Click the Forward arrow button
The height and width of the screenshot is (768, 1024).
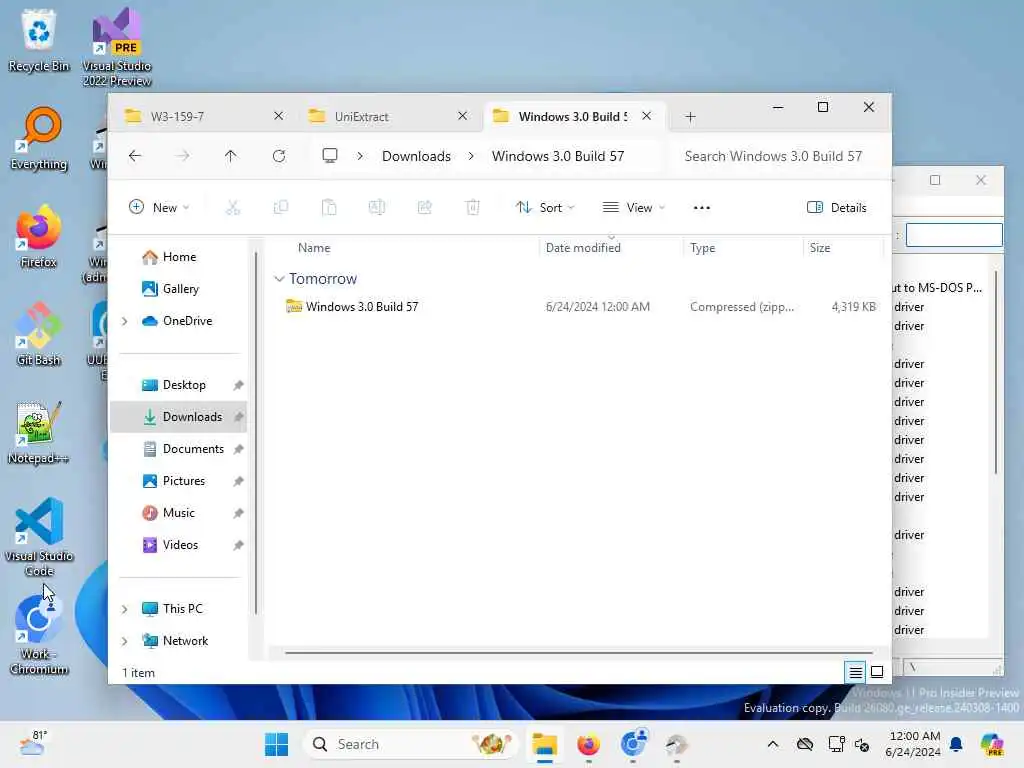pos(183,156)
